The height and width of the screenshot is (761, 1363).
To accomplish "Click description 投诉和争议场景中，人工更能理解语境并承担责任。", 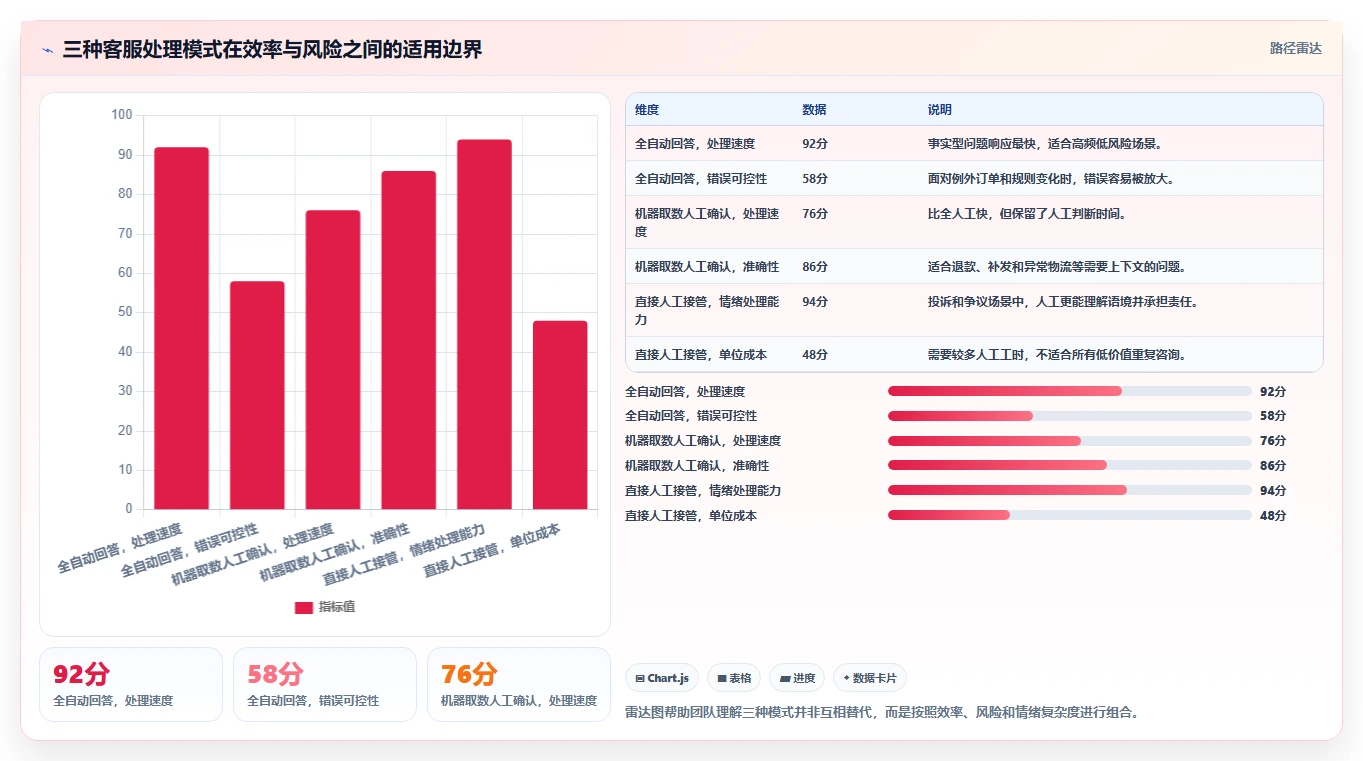I will [x=1063, y=302].
